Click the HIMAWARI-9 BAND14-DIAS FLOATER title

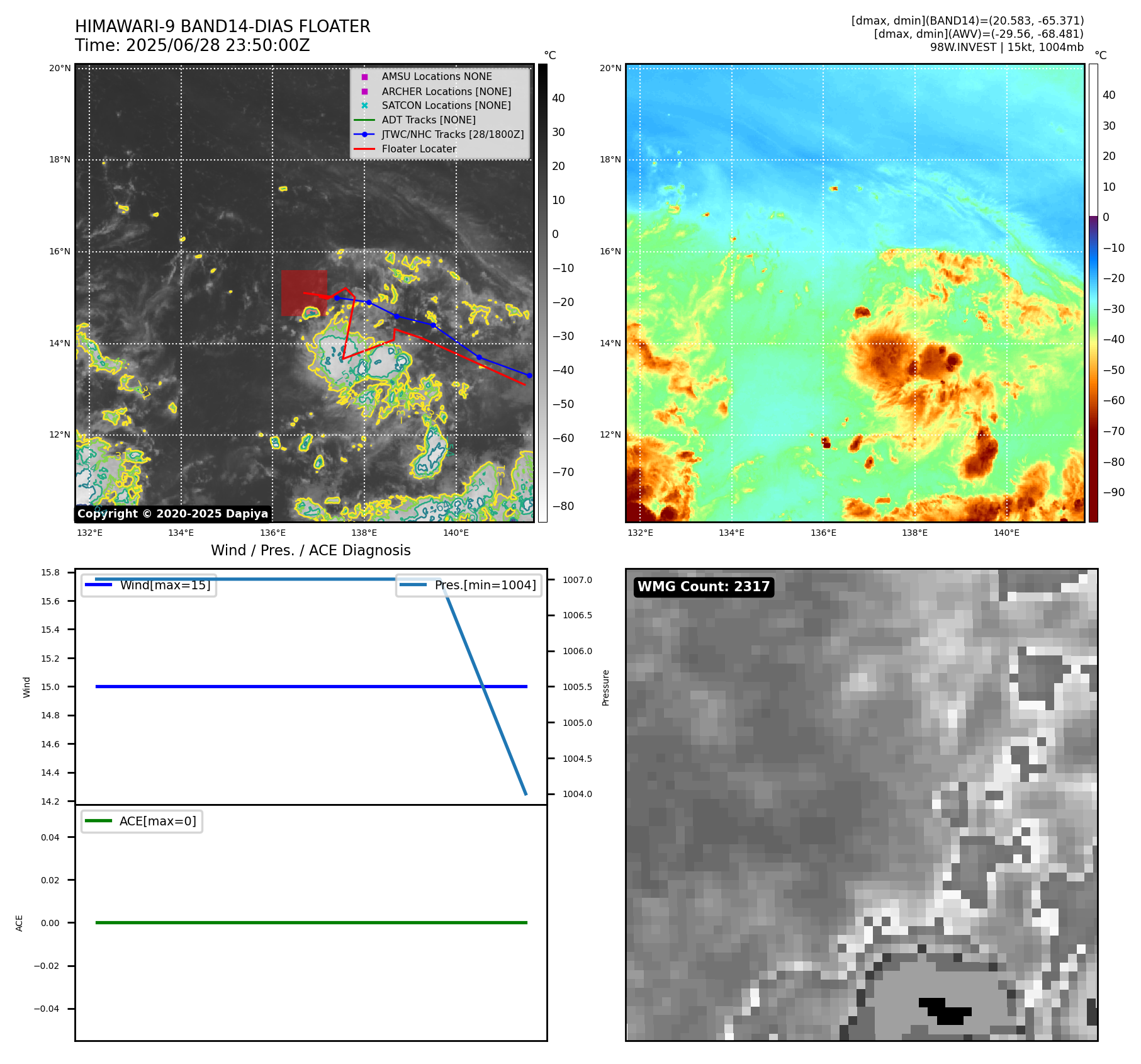(223, 26)
